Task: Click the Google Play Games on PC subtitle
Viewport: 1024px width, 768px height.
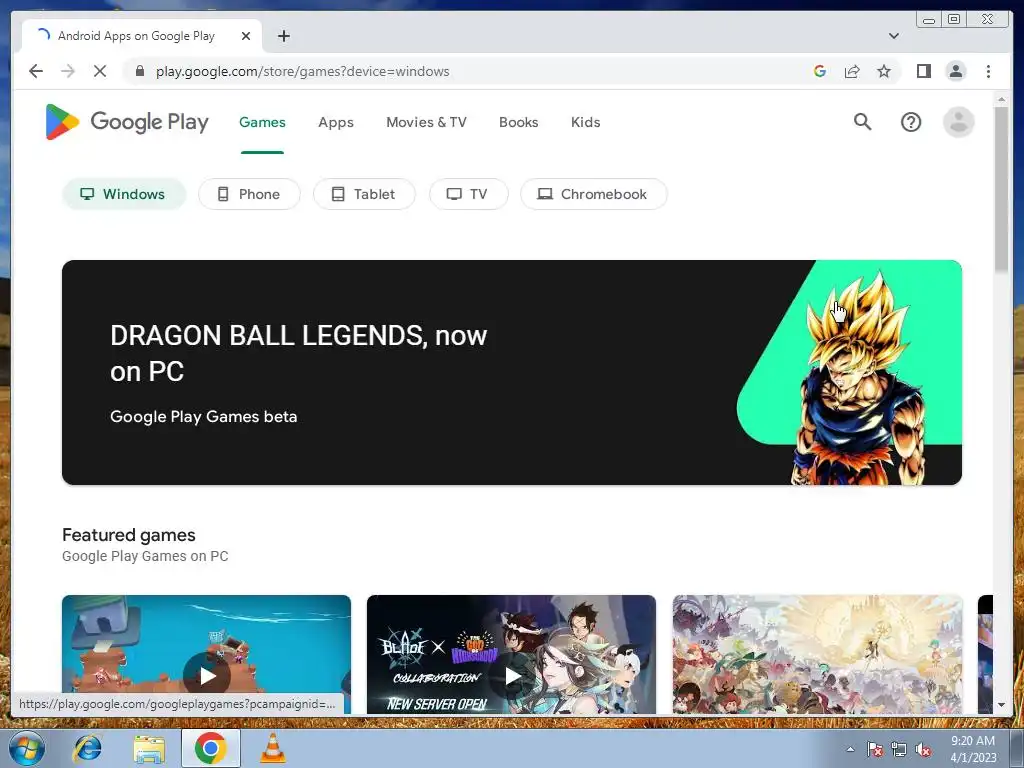Action: 145,556
